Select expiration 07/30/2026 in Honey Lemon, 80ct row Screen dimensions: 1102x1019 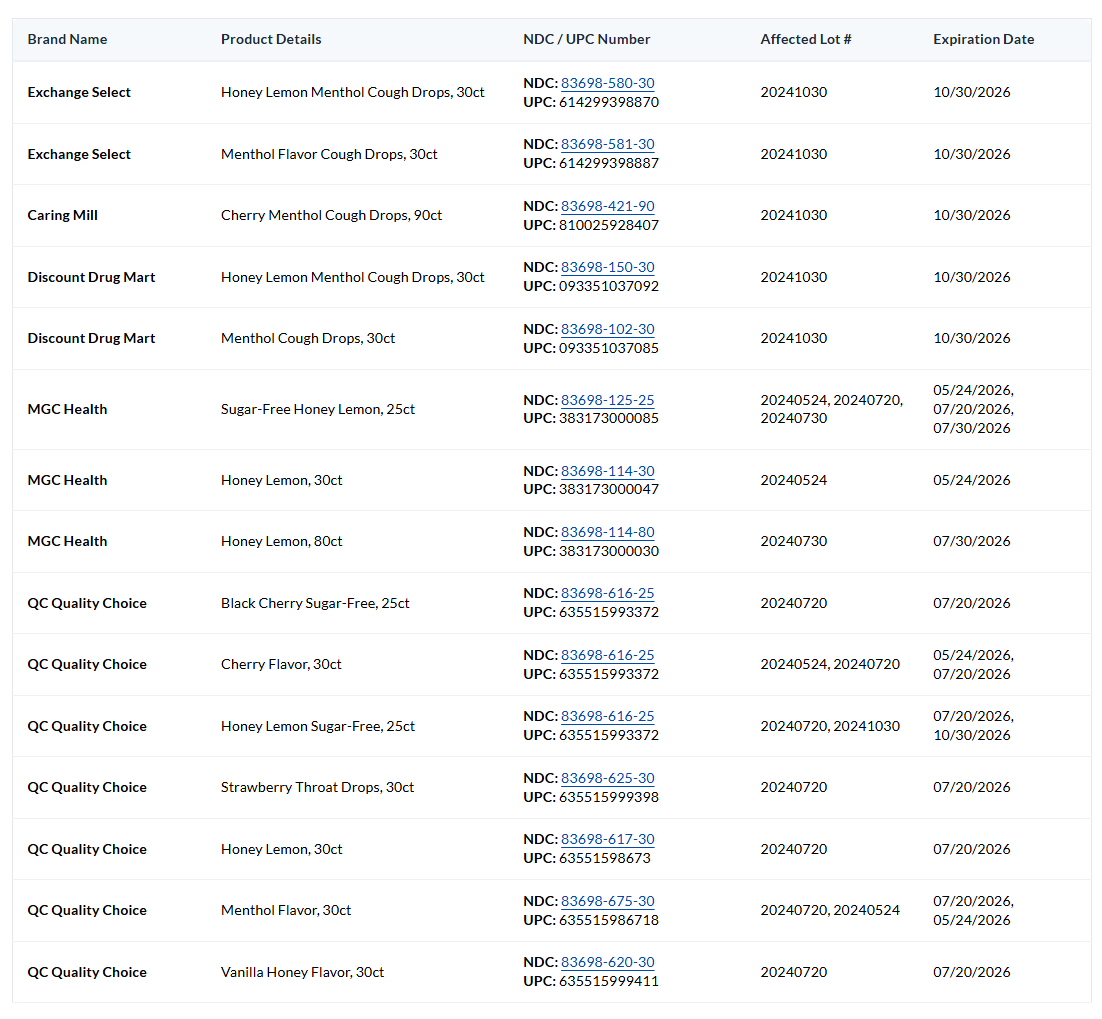(971, 541)
